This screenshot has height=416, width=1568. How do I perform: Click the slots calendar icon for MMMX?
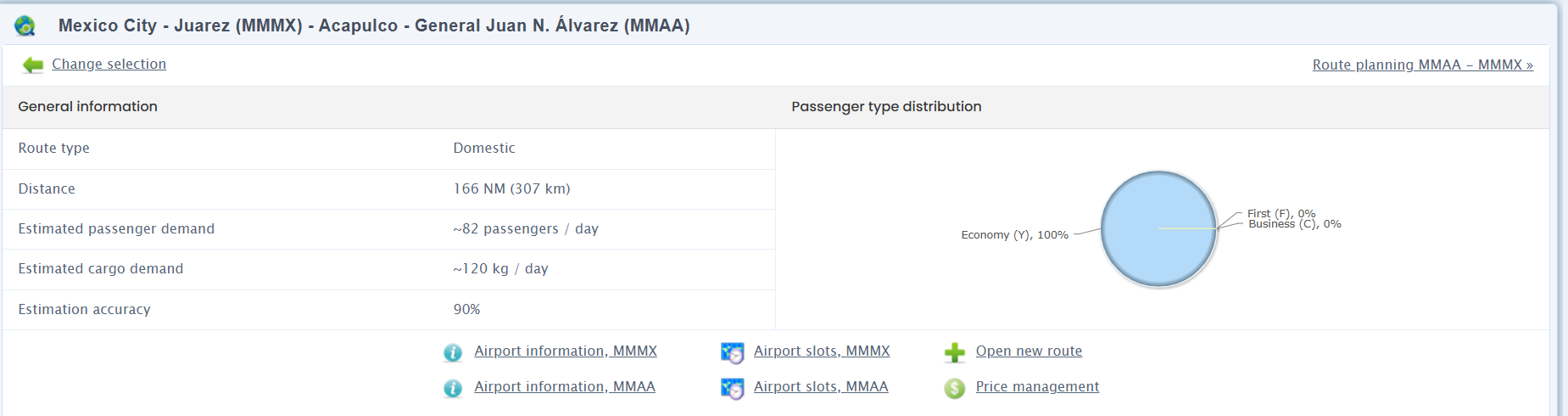pos(732,352)
